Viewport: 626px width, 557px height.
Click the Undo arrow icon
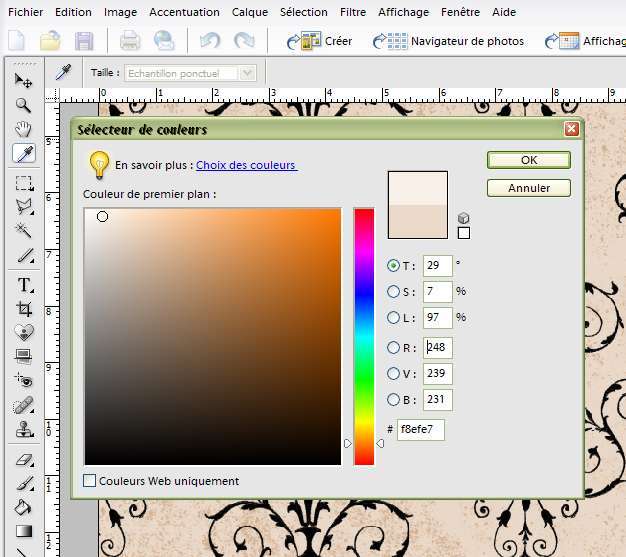210,40
